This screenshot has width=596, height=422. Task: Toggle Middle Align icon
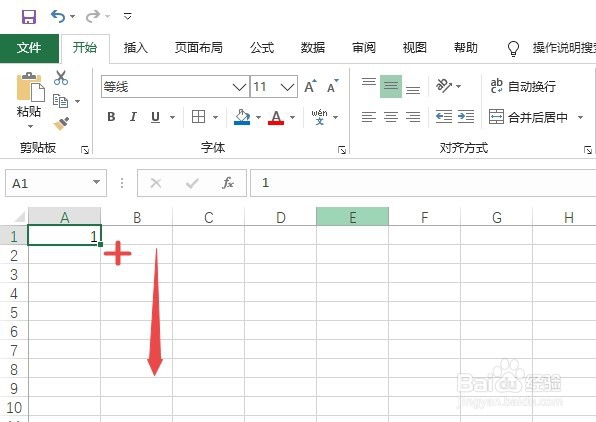(391, 86)
